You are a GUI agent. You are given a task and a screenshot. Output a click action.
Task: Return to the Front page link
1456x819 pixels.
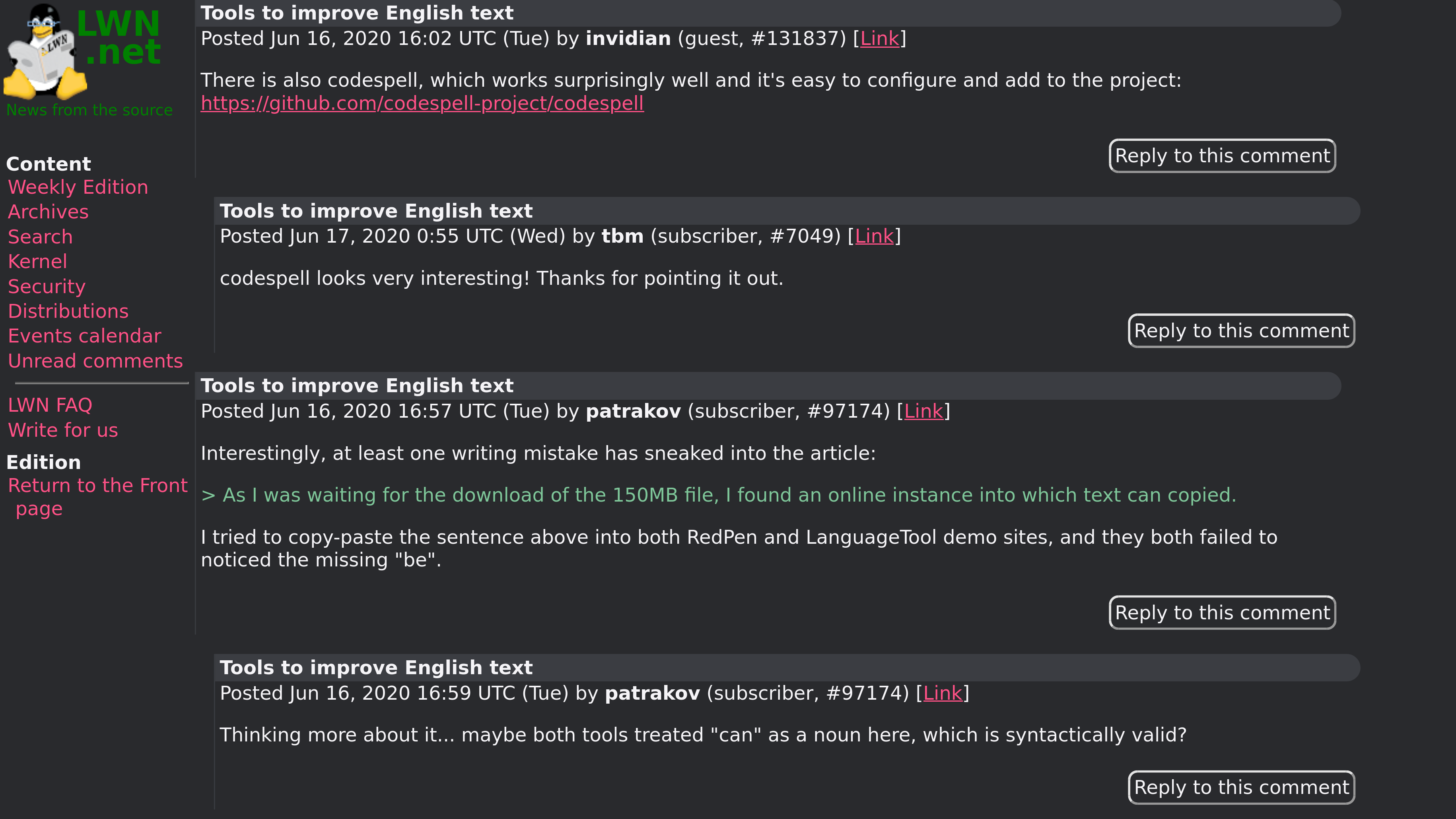(x=97, y=486)
